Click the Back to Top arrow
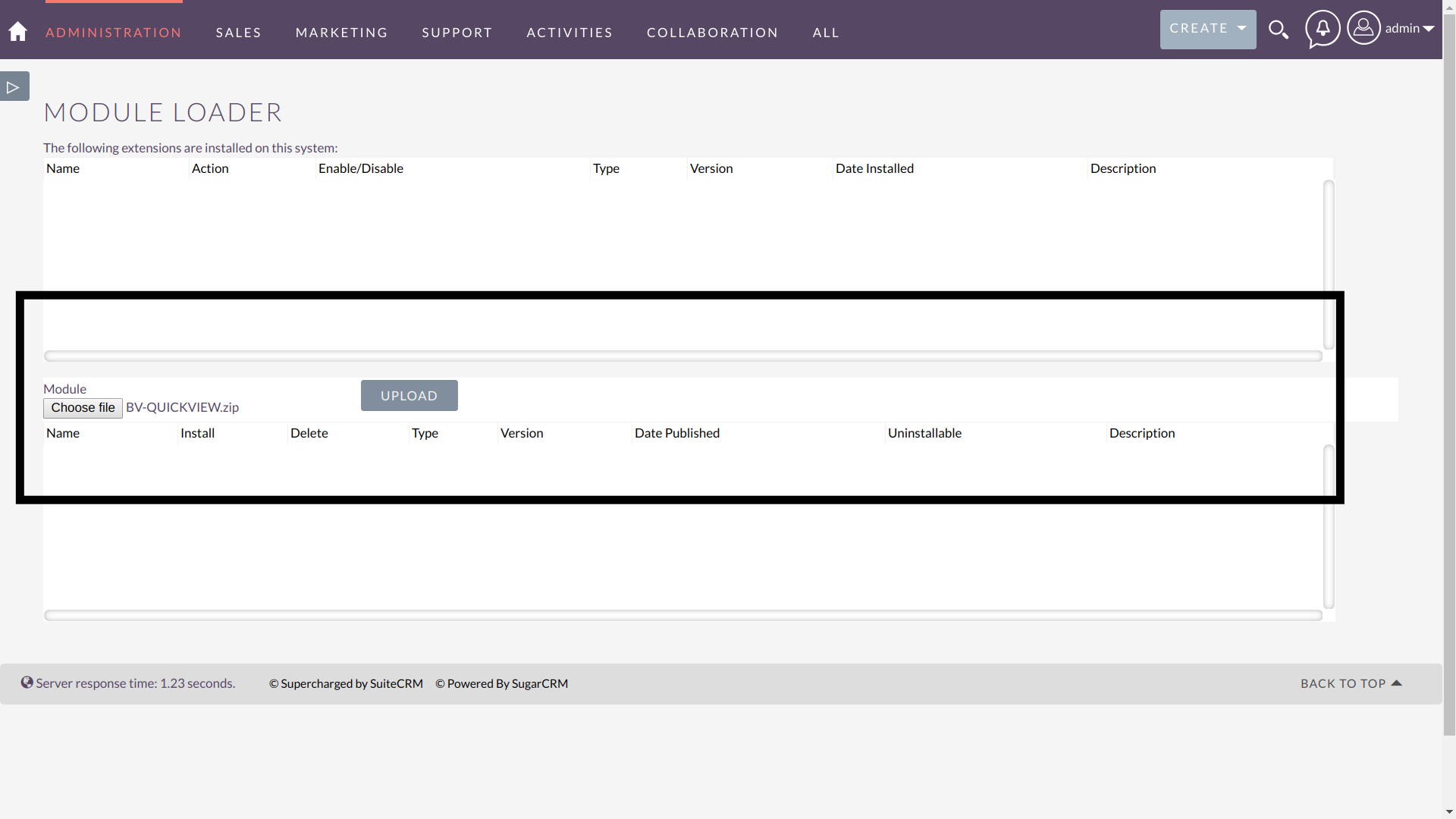Screen dimensions: 1456x819 1397,683
